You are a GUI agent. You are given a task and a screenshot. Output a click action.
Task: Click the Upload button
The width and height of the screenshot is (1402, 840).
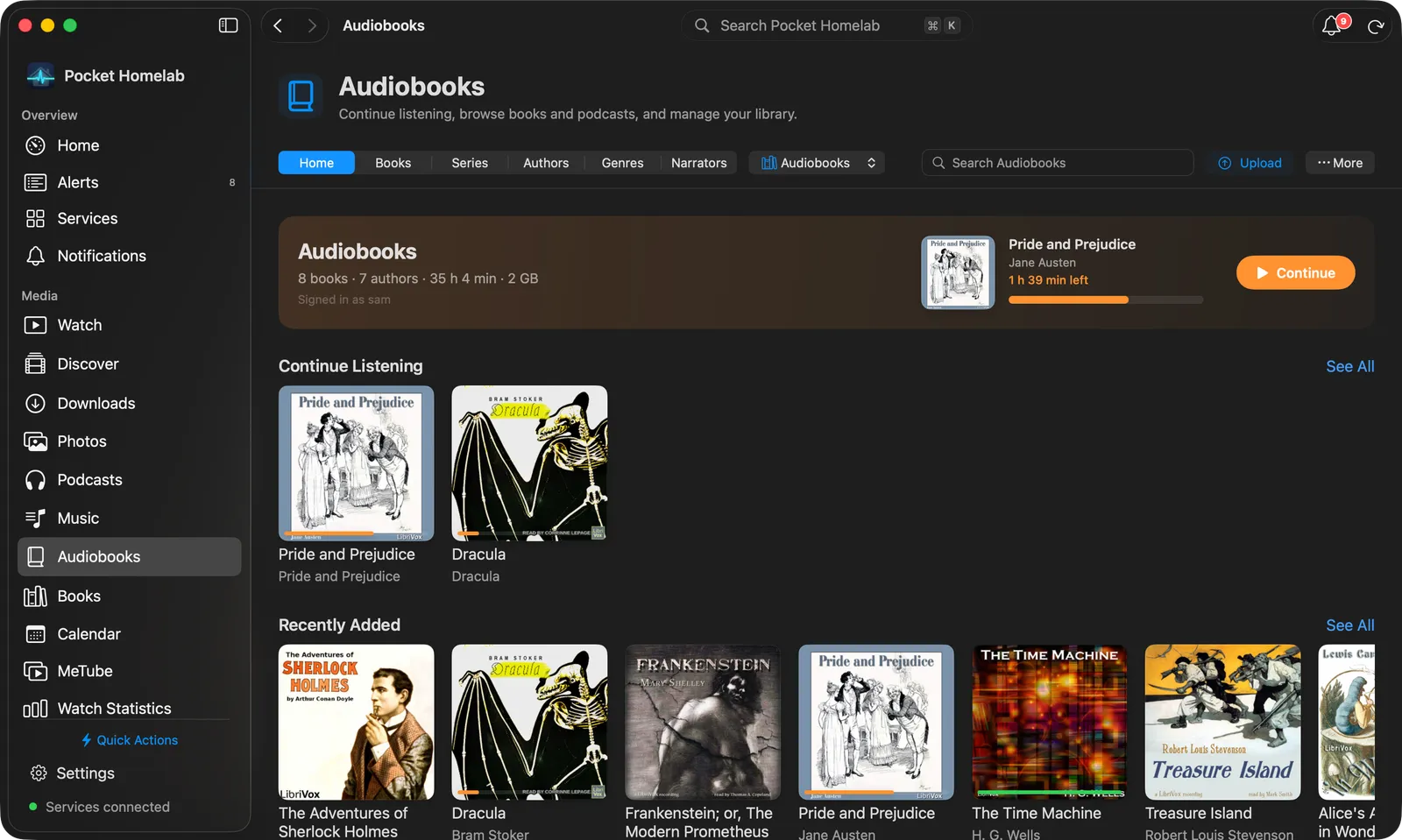coord(1250,163)
